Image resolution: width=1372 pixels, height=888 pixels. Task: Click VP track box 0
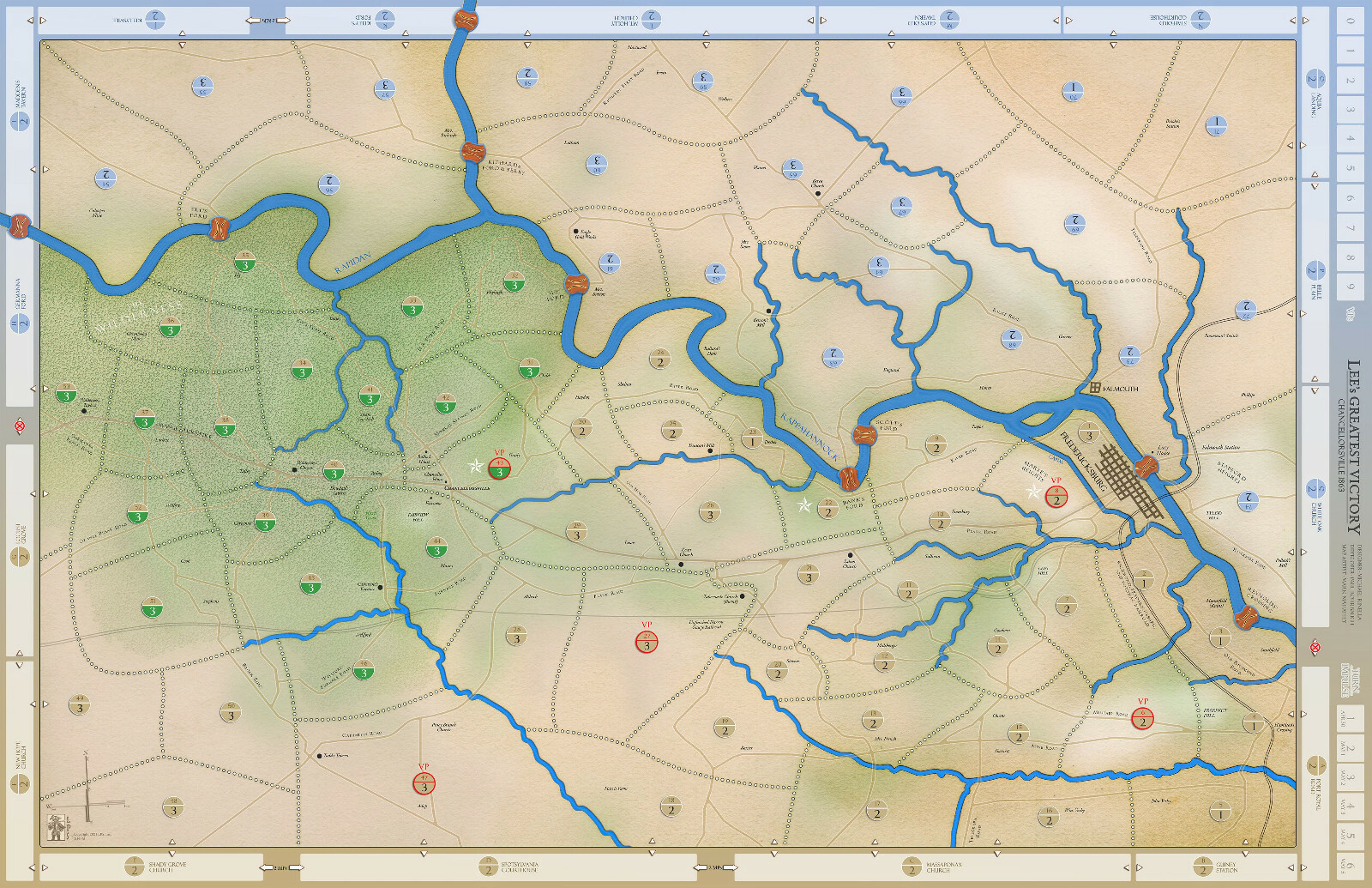(1350, 21)
